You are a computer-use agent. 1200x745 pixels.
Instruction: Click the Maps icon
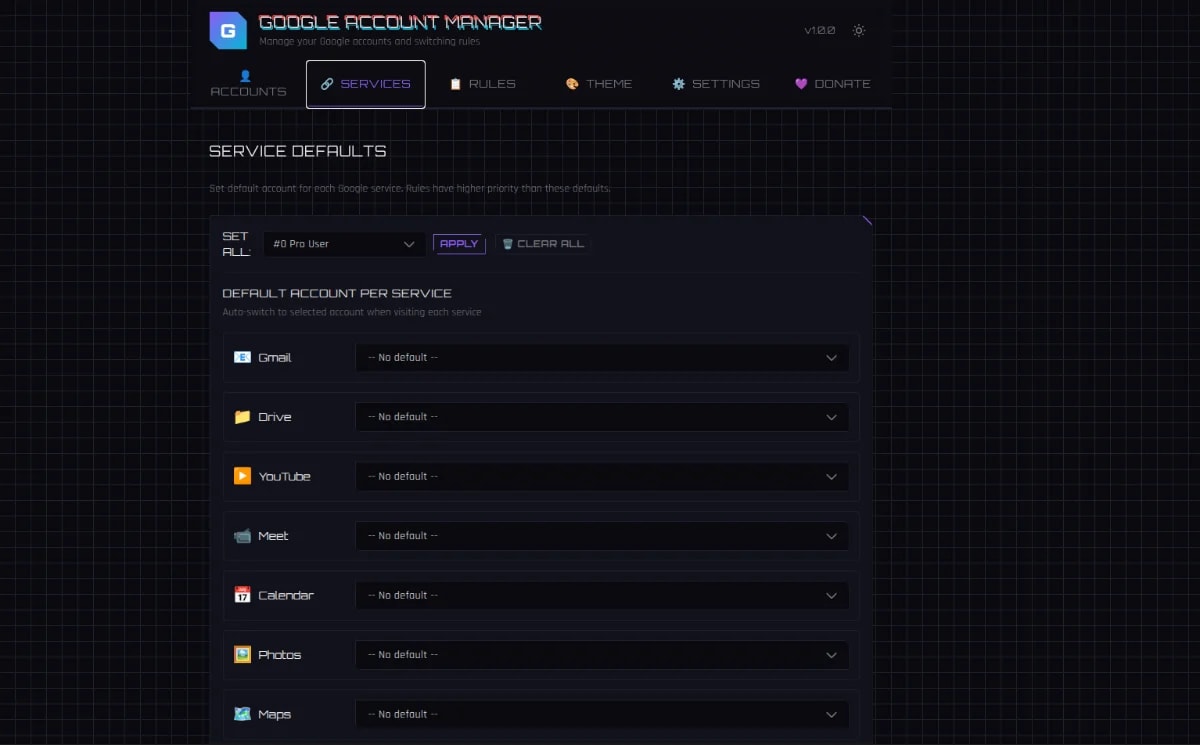click(242, 714)
